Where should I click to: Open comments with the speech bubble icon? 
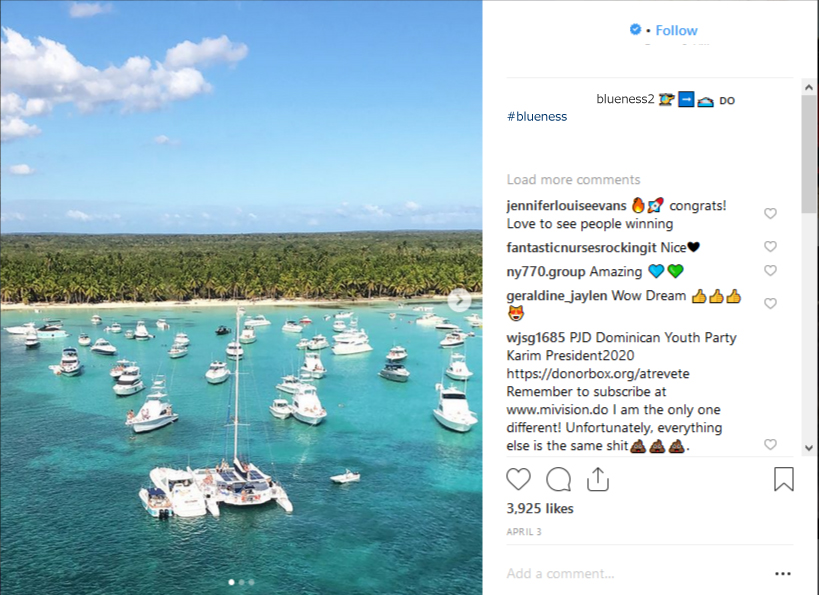click(558, 479)
